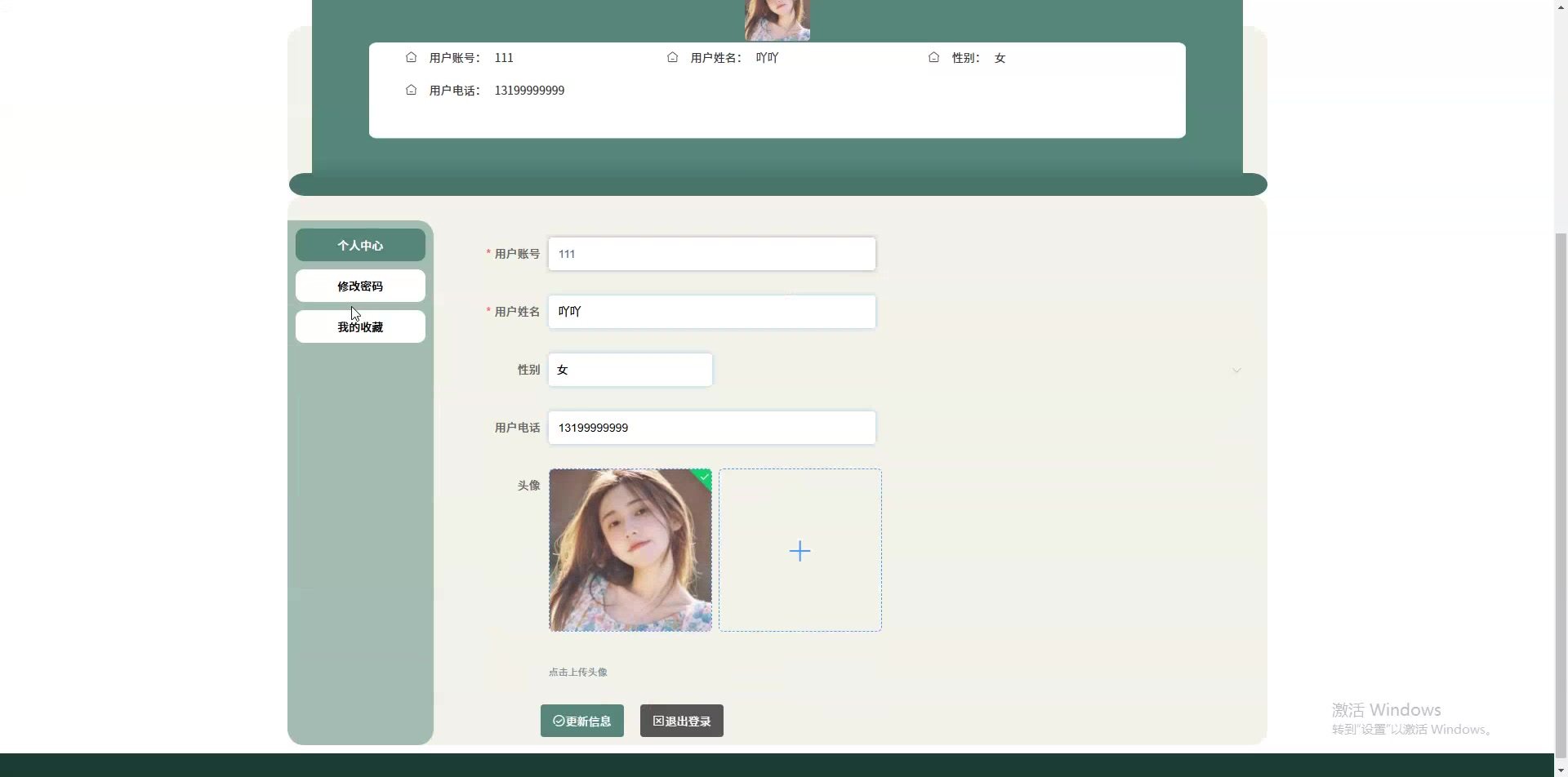Click the house icon beside 用户账号 in the info card
This screenshot has width=1568, height=777.
[x=411, y=57]
